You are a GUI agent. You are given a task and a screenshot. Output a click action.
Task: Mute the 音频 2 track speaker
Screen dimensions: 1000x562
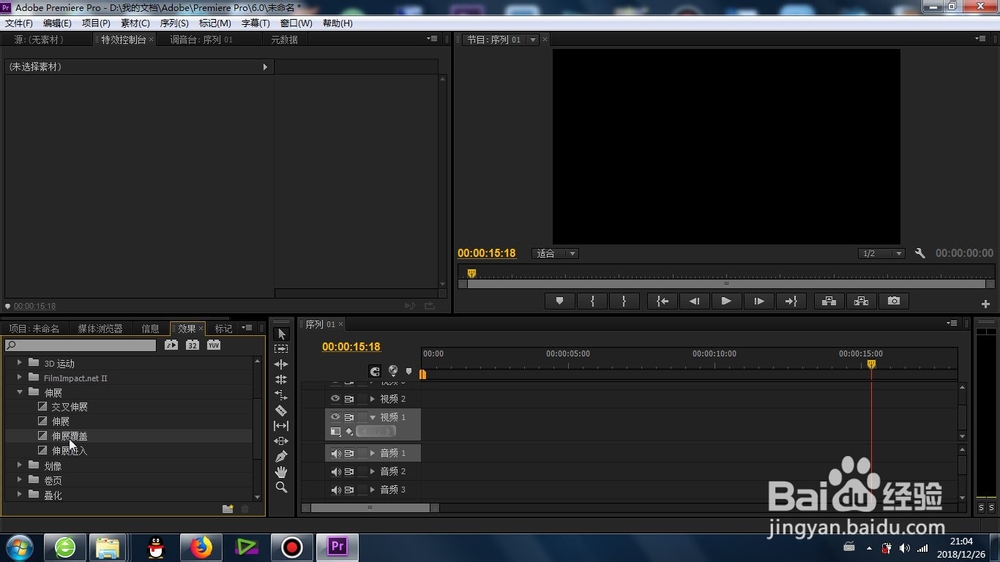click(x=335, y=471)
